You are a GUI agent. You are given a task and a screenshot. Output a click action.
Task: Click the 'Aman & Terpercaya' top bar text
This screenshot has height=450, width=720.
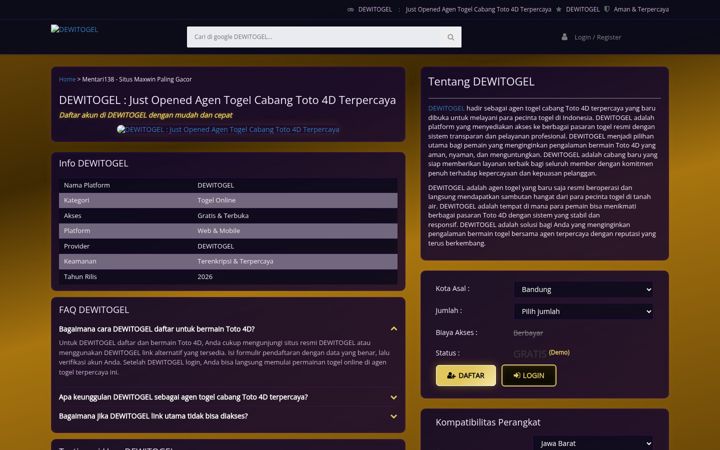(641, 9)
